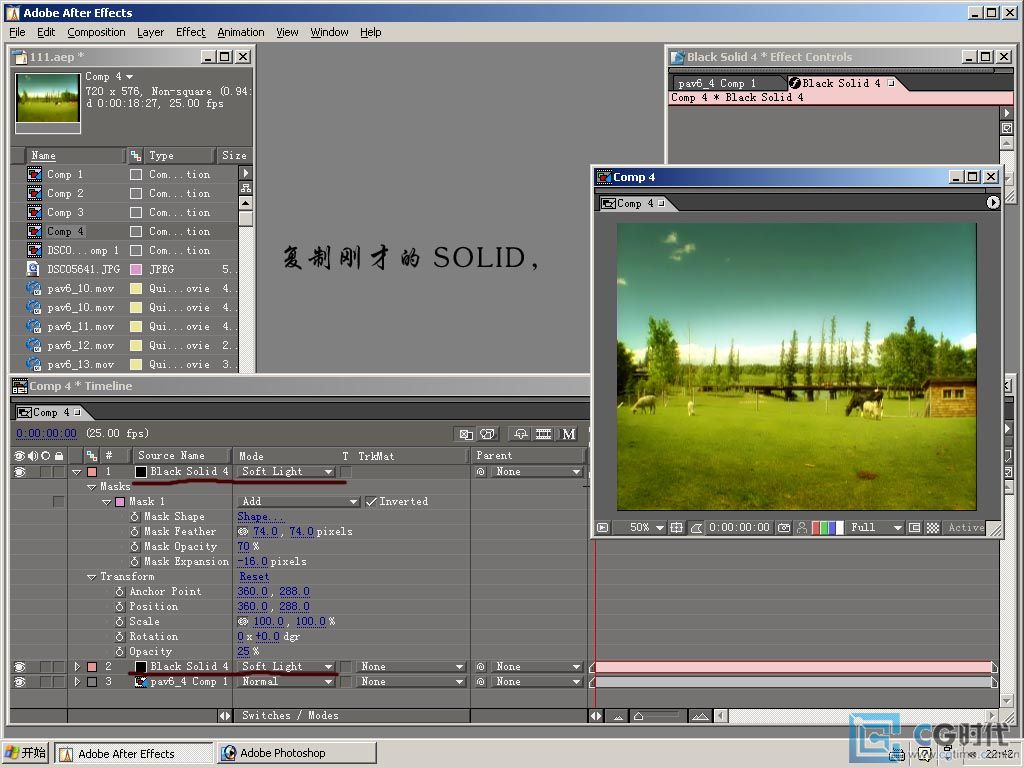Image resolution: width=1024 pixels, height=768 pixels.
Task: Click the Comp 4 project thumbnail preview
Action: coord(48,99)
